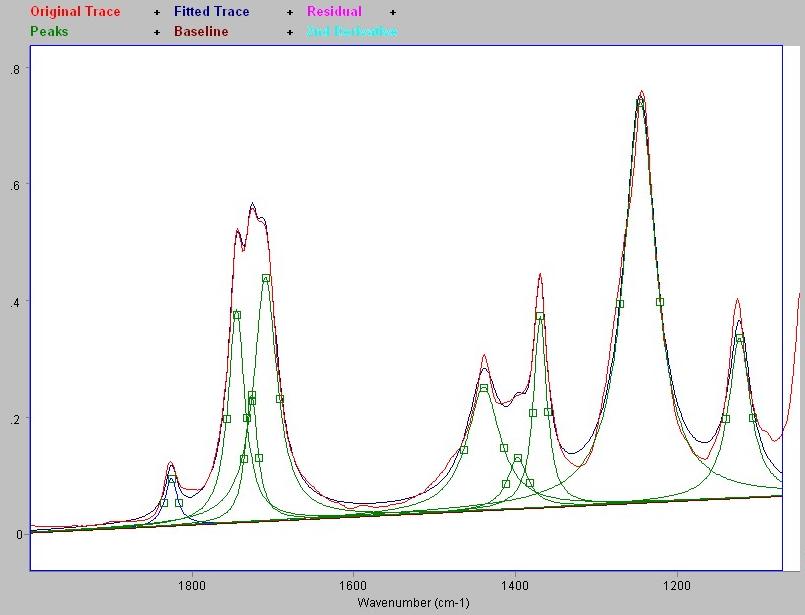
Task: Click the 1400 tick label on the x-axis
Action: (515, 585)
